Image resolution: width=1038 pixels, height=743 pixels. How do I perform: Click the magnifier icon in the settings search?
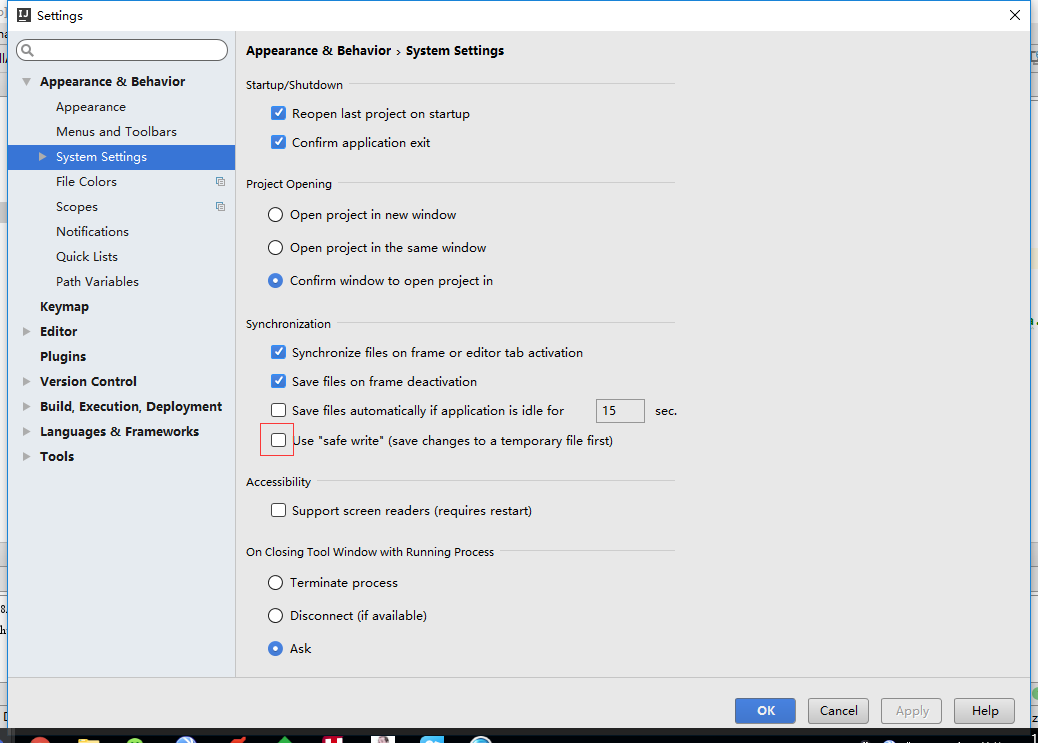point(27,51)
